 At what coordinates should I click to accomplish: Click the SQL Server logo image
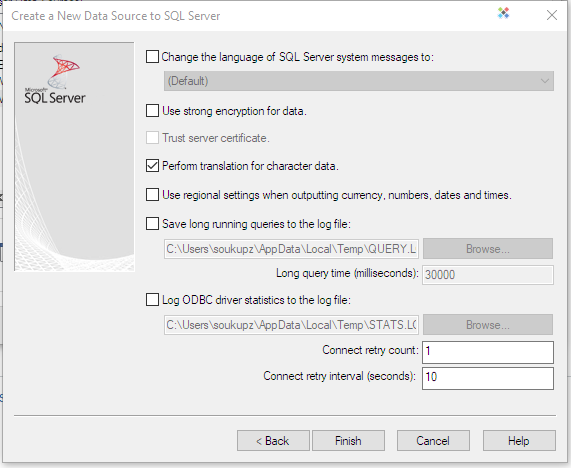point(55,80)
